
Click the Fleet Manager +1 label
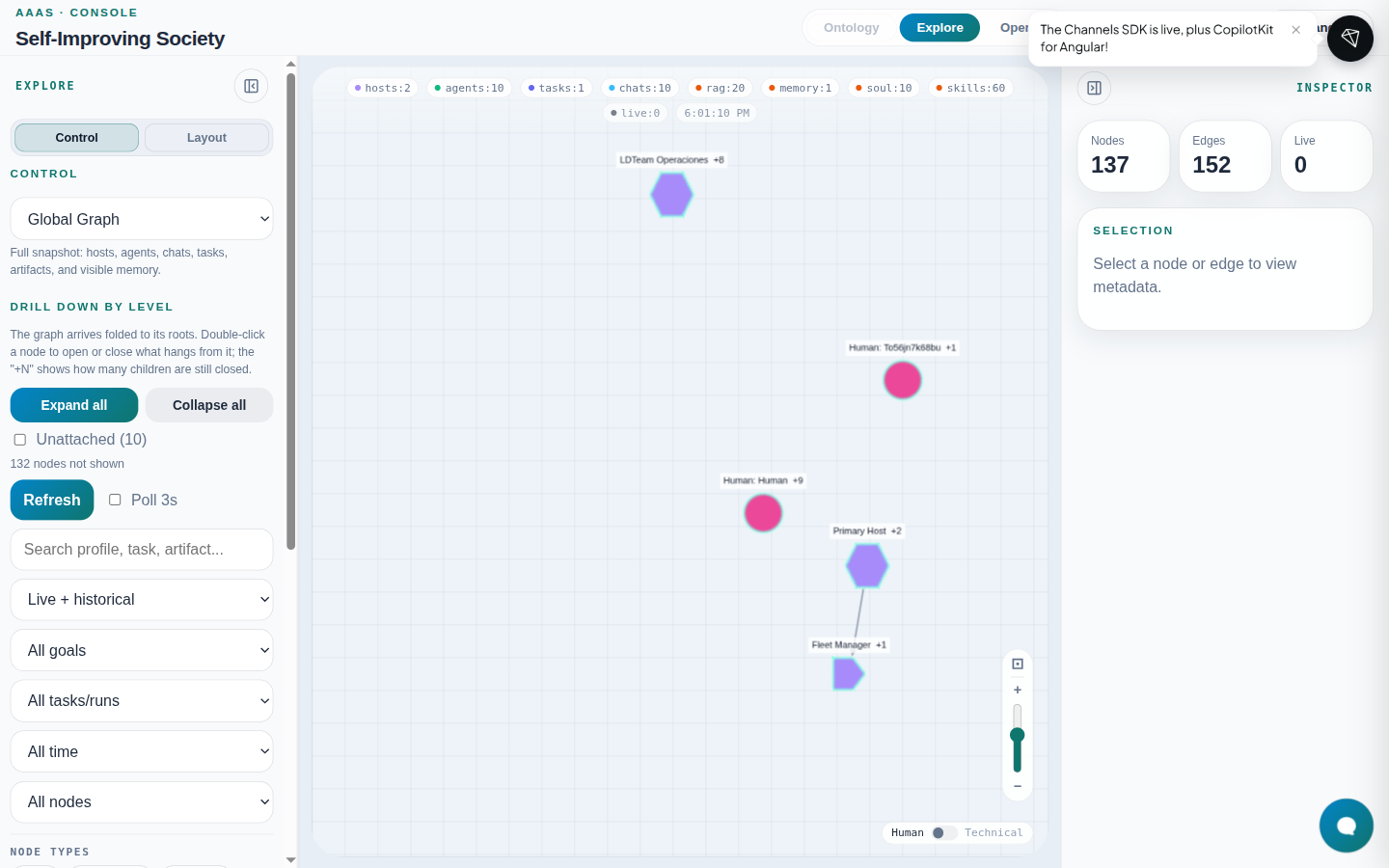pos(849,645)
